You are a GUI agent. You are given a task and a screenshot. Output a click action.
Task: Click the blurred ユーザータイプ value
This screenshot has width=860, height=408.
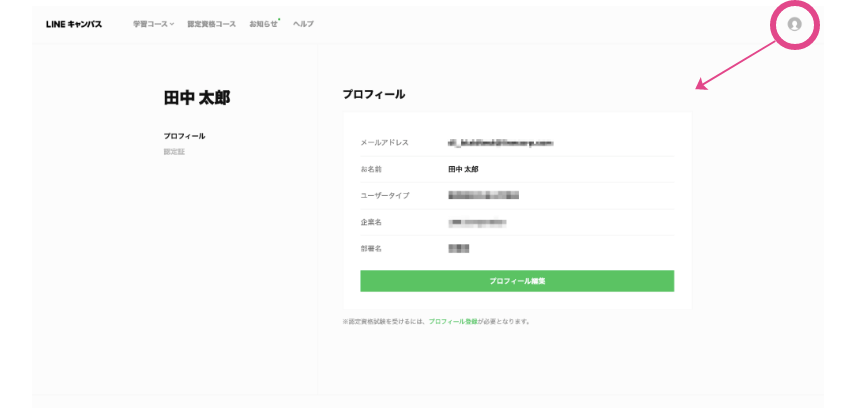click(x=483, y=195)
